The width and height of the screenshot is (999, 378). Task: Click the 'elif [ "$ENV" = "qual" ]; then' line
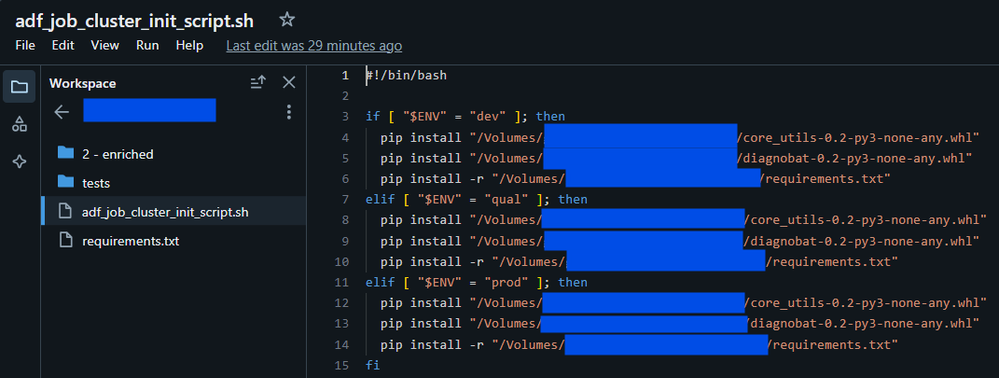(x=477, y=199)
